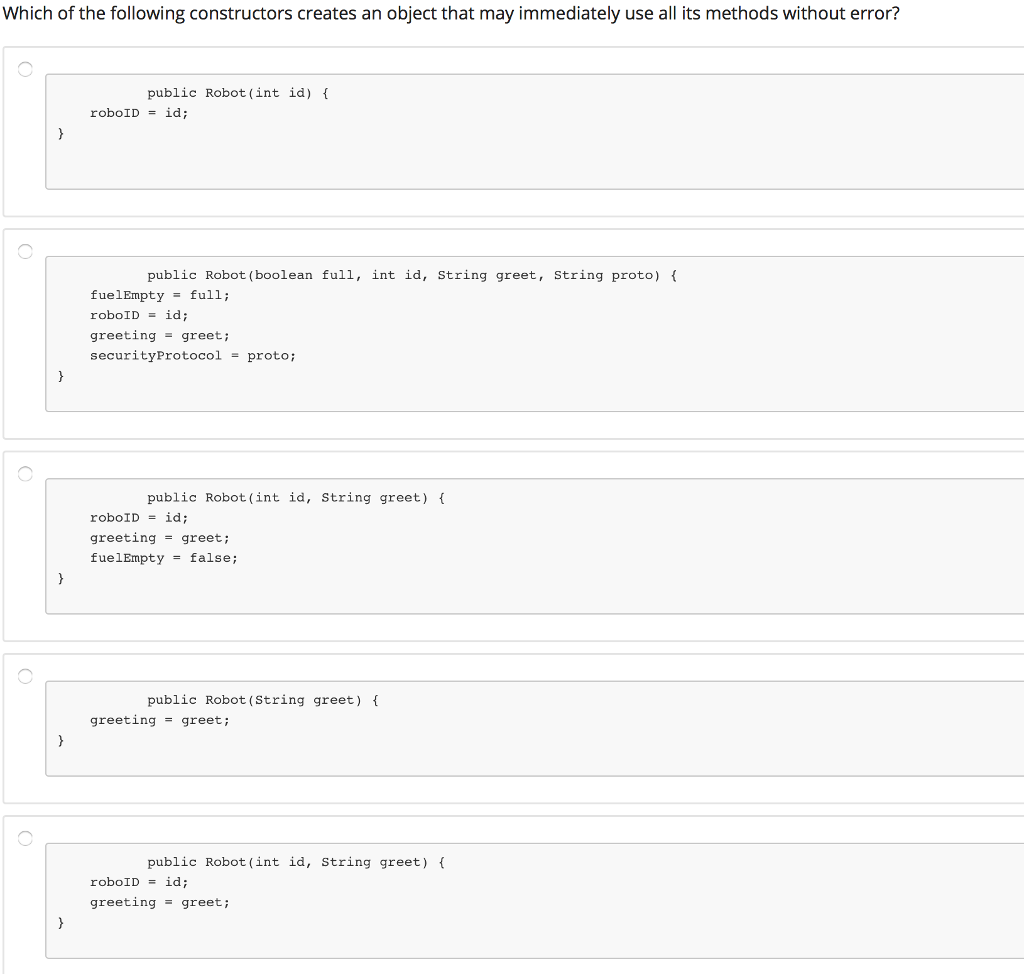
Task: Select the radio button for Robot(int id) constructor
Action: click(24, 68)
